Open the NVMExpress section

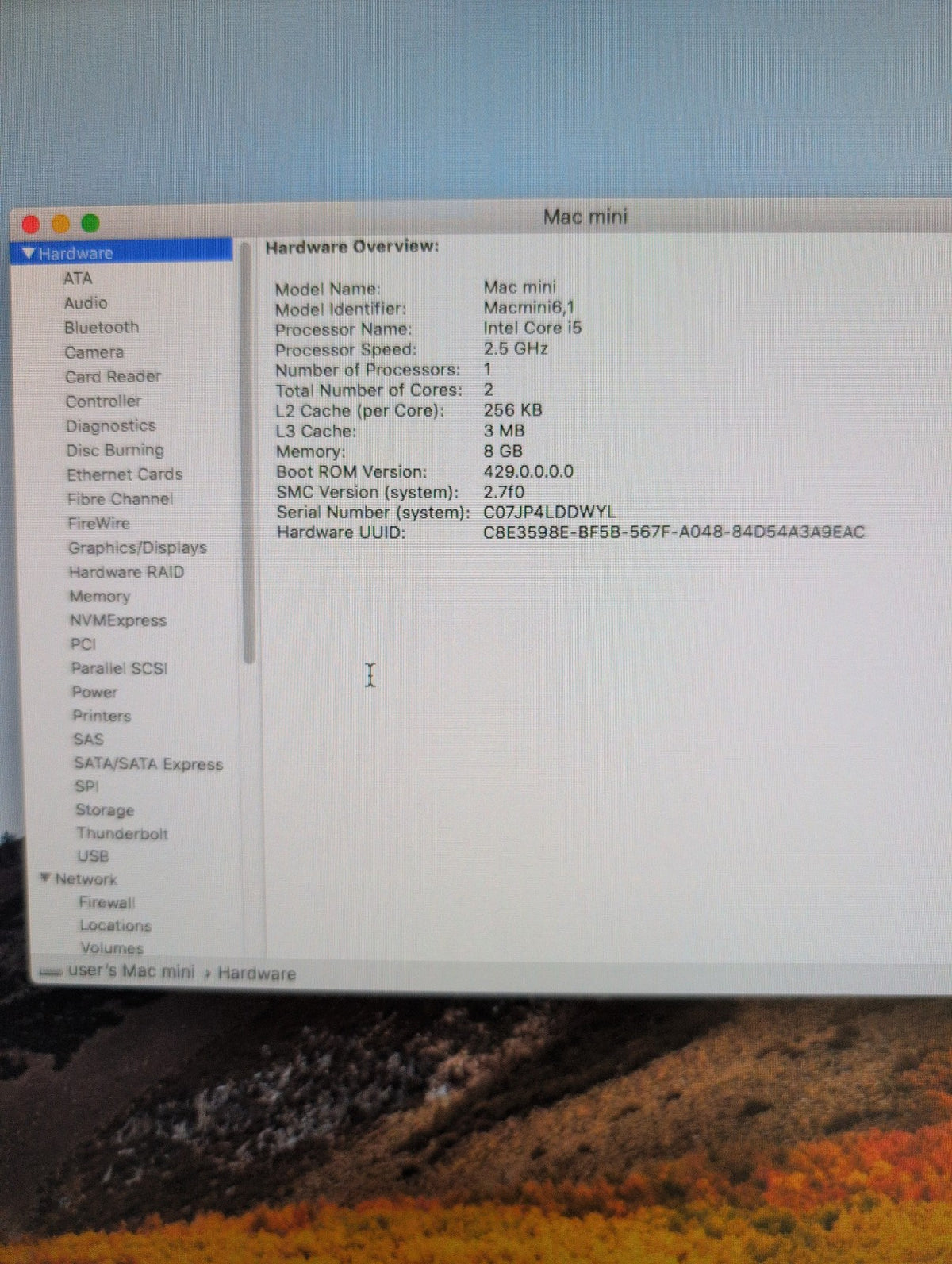[x=118, y=620]
